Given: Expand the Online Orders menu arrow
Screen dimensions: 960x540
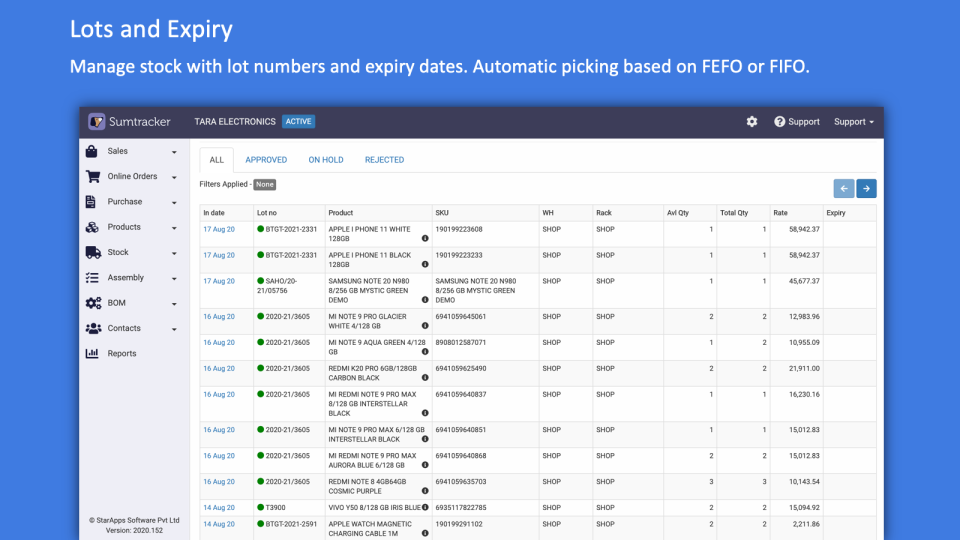Looking at the screenshot, I should click(x=174, y=178).
